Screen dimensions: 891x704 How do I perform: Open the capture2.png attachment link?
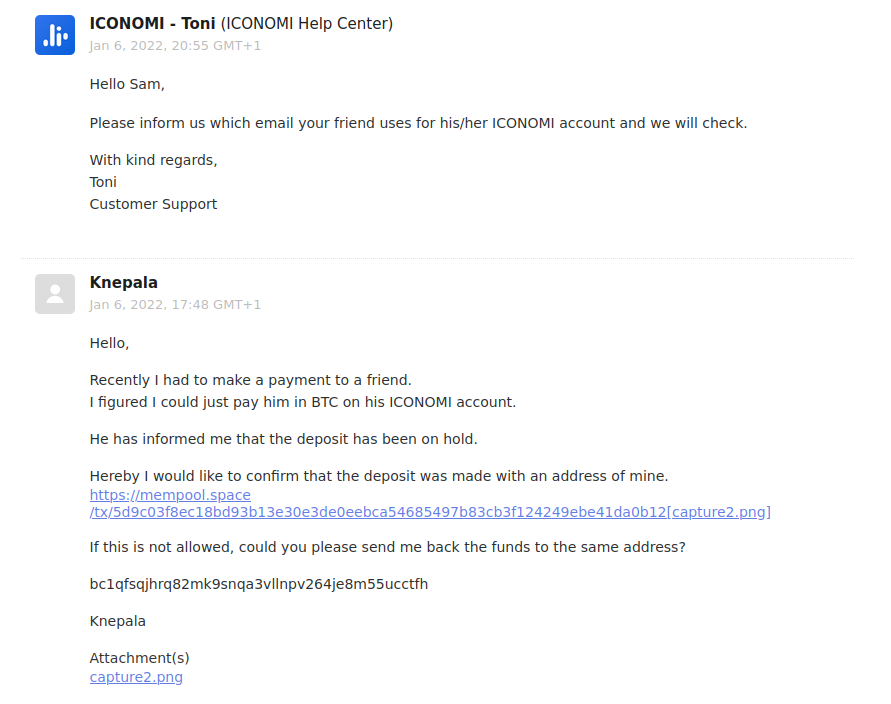pos(136,677)
